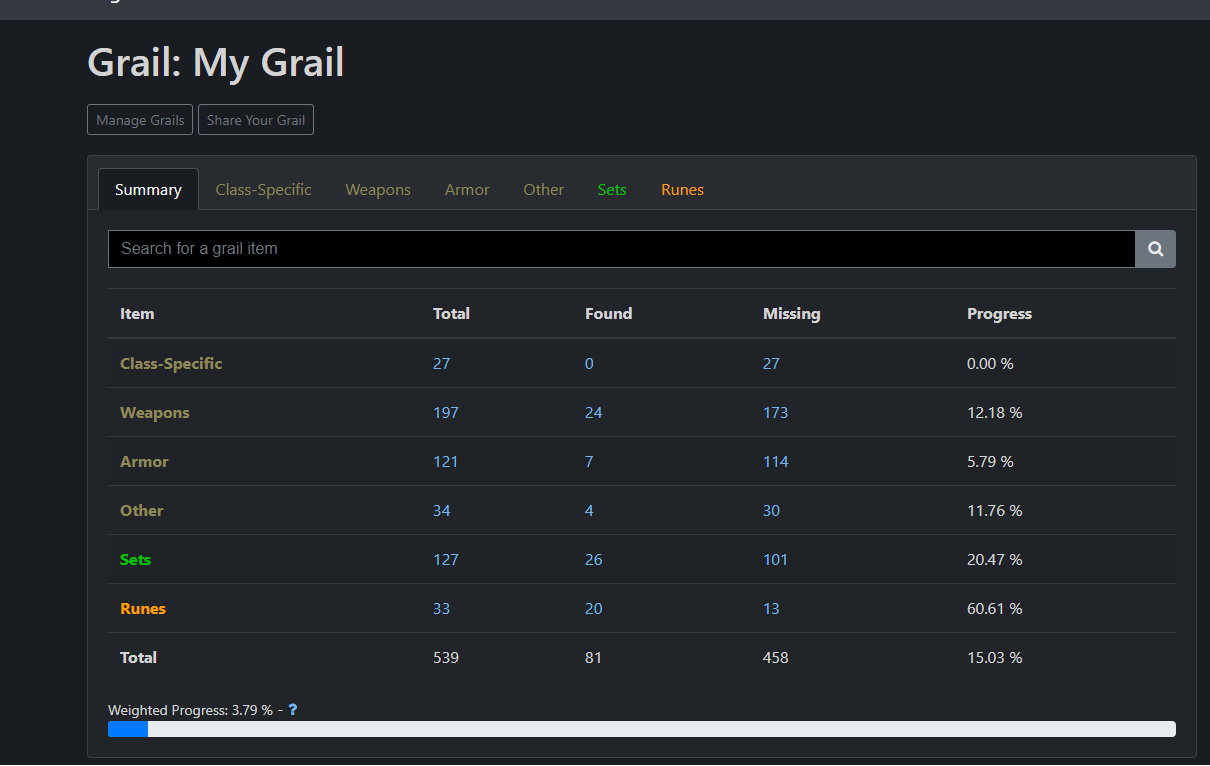
Task: Open Weapons found count 24
Action: 594,413
